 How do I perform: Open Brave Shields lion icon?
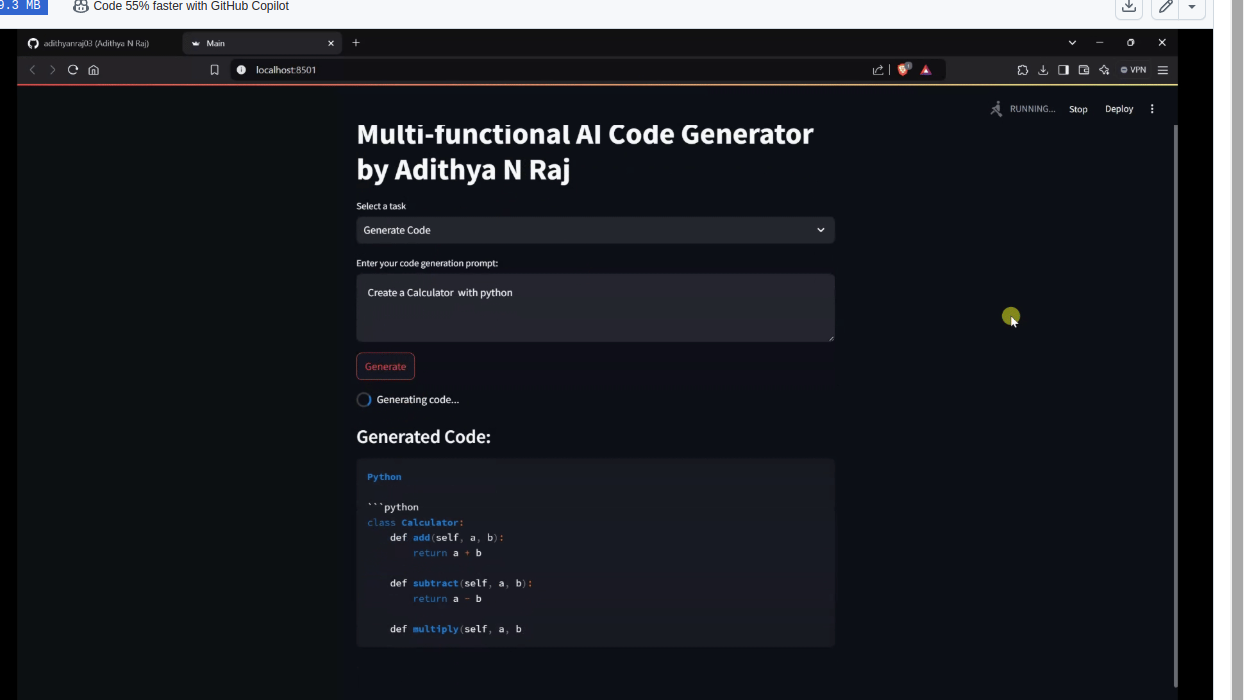[904, 70]
